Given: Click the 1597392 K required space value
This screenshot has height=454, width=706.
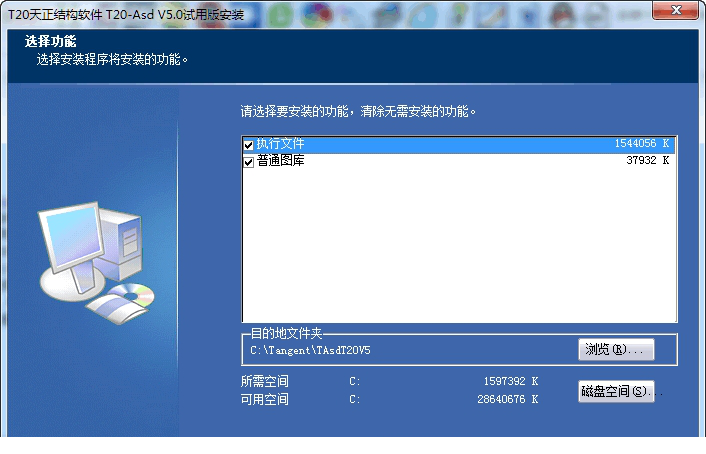Looking at the screenshot, I should pos(511,381).
